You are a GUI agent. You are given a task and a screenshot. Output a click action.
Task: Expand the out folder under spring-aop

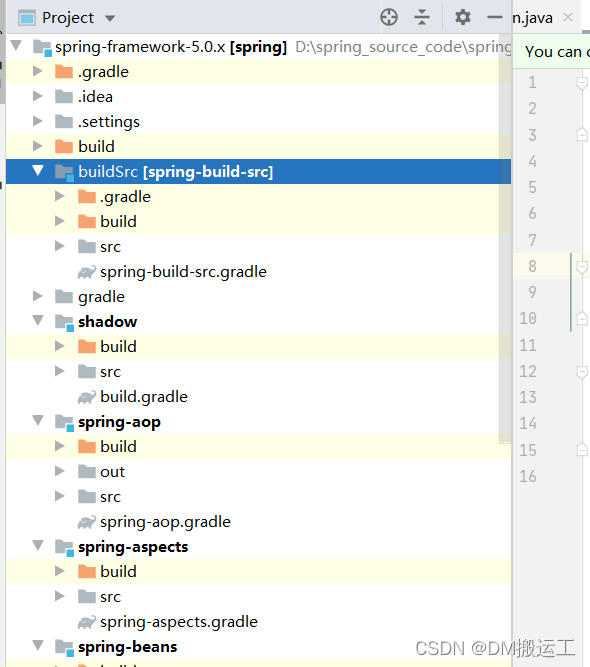point(60,471)
